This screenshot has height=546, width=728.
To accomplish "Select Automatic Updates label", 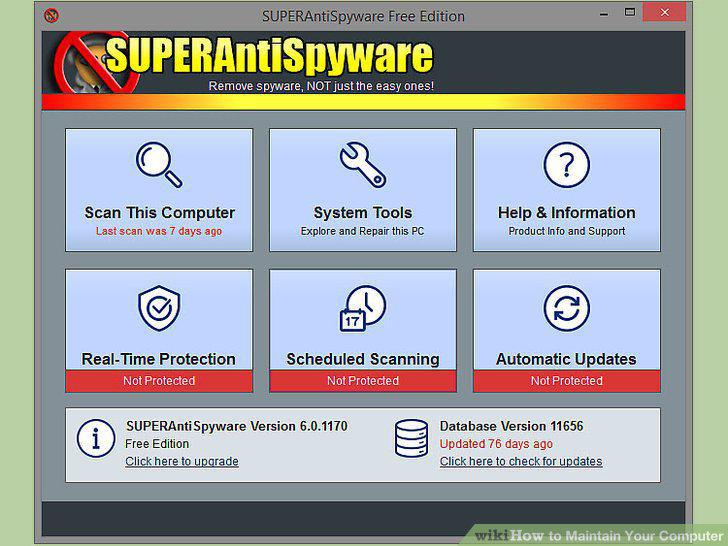I will click(566, 359).
